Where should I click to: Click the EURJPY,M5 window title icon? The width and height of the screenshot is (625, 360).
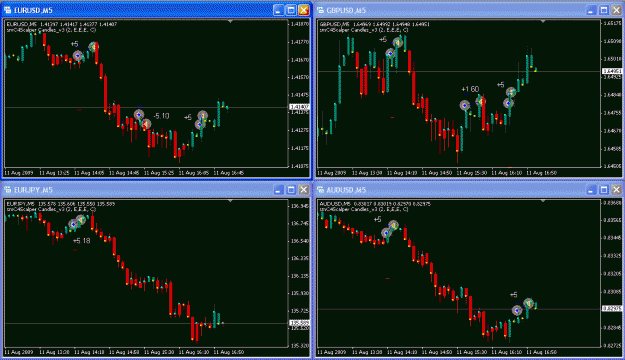[x=8, y=190]
